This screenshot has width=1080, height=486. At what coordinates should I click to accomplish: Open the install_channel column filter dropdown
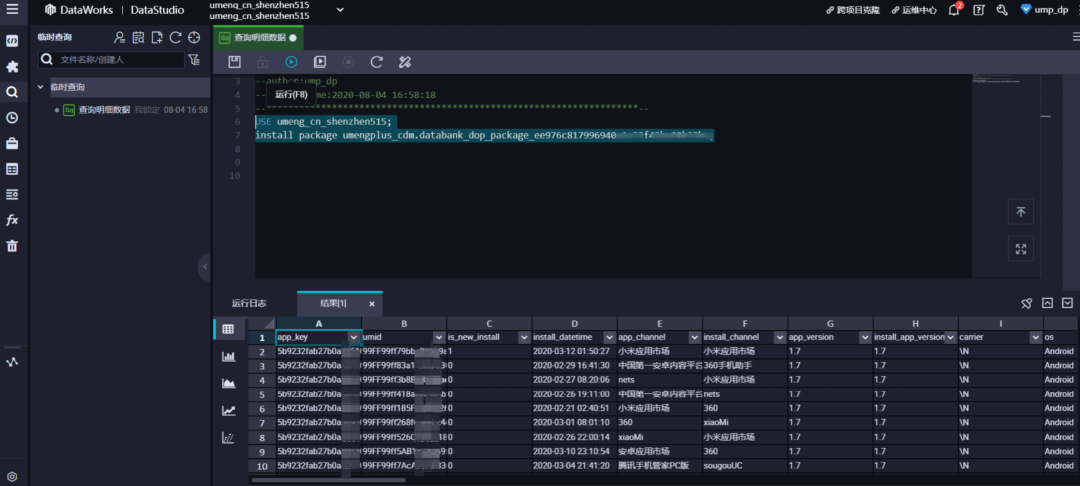tap(780, 338)
